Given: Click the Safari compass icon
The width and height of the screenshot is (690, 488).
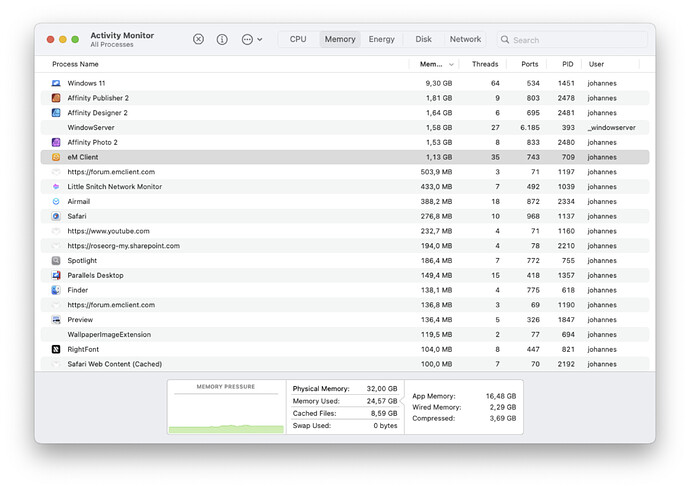Looking at the screenshot, I should click(x=56, y=216).
